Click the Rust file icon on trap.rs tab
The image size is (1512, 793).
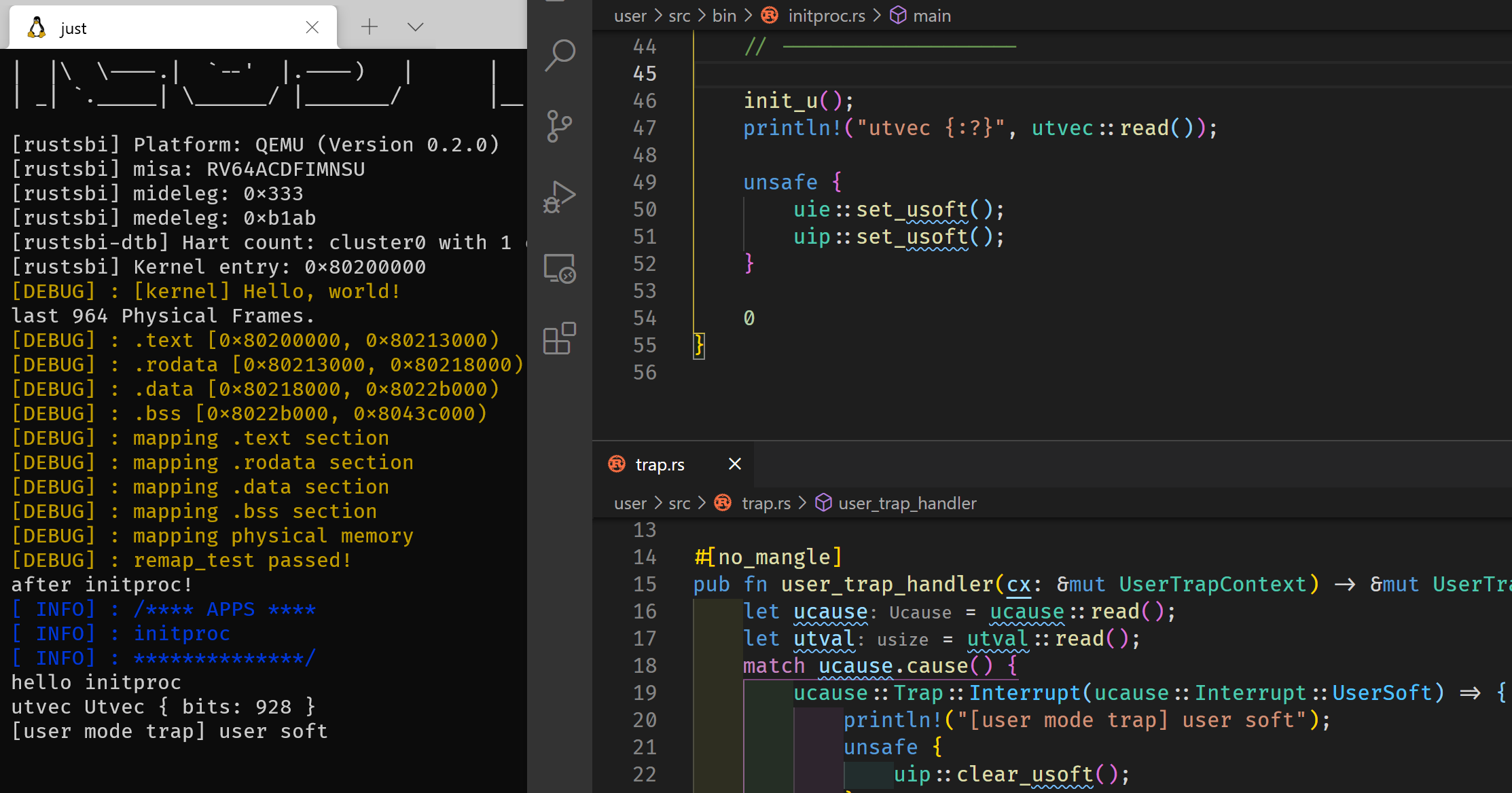click(617, 464)
